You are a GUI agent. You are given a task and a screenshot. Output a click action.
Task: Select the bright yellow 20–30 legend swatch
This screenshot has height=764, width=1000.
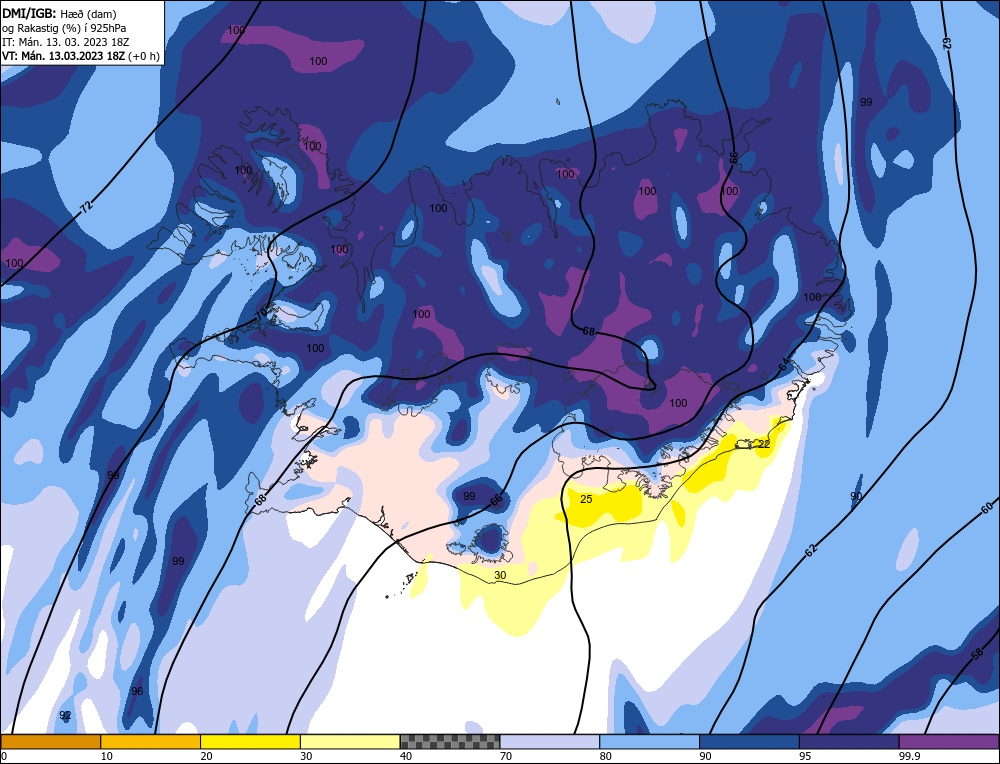[x=250, y=741]
